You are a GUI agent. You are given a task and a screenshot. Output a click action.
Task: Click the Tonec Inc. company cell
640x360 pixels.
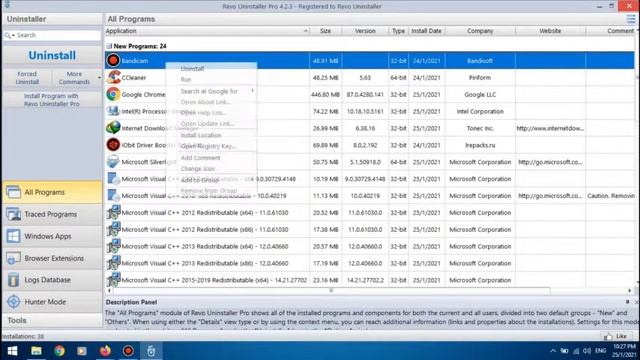480,128
